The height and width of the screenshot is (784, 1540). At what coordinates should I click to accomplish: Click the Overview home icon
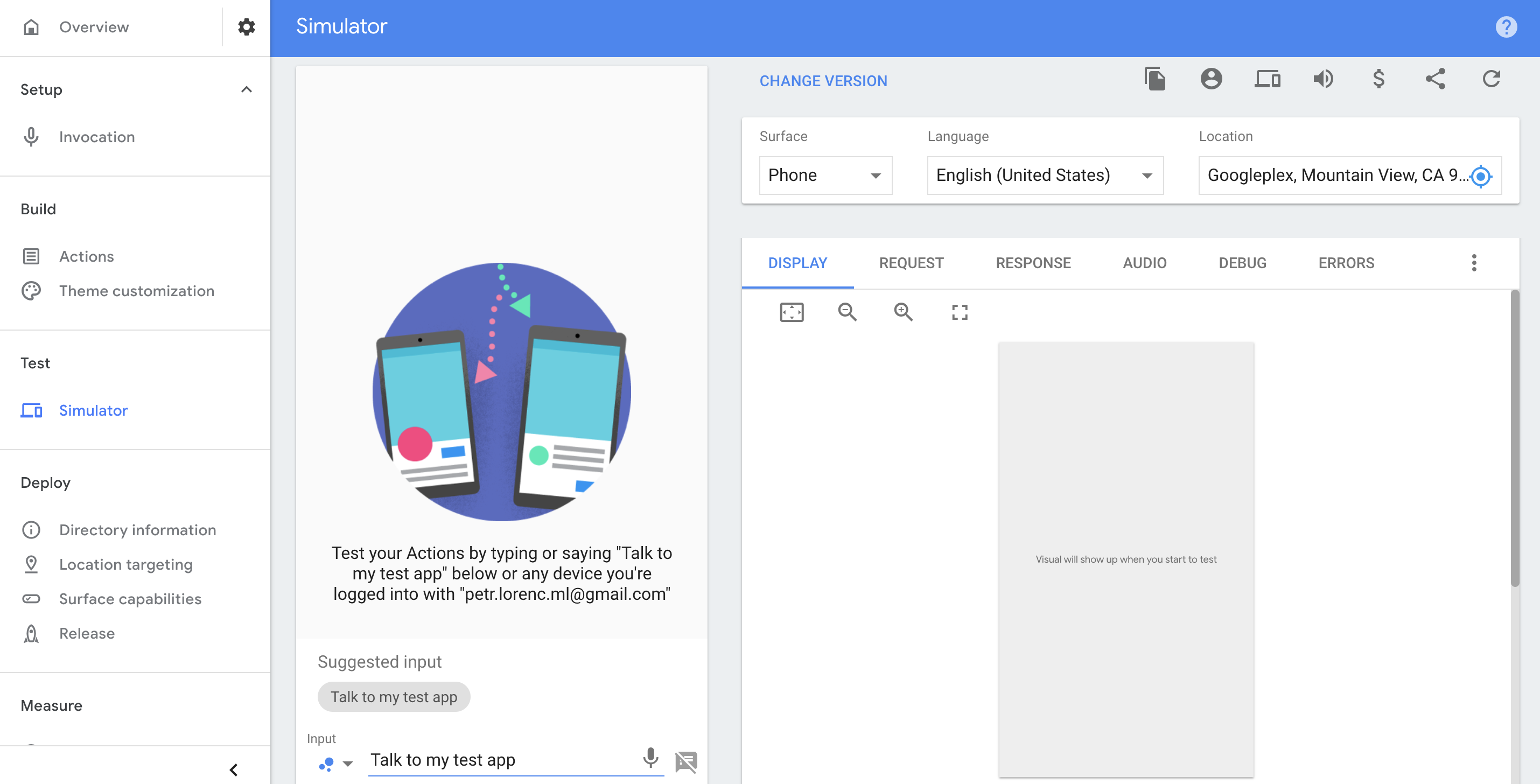(x=31, y=27)
